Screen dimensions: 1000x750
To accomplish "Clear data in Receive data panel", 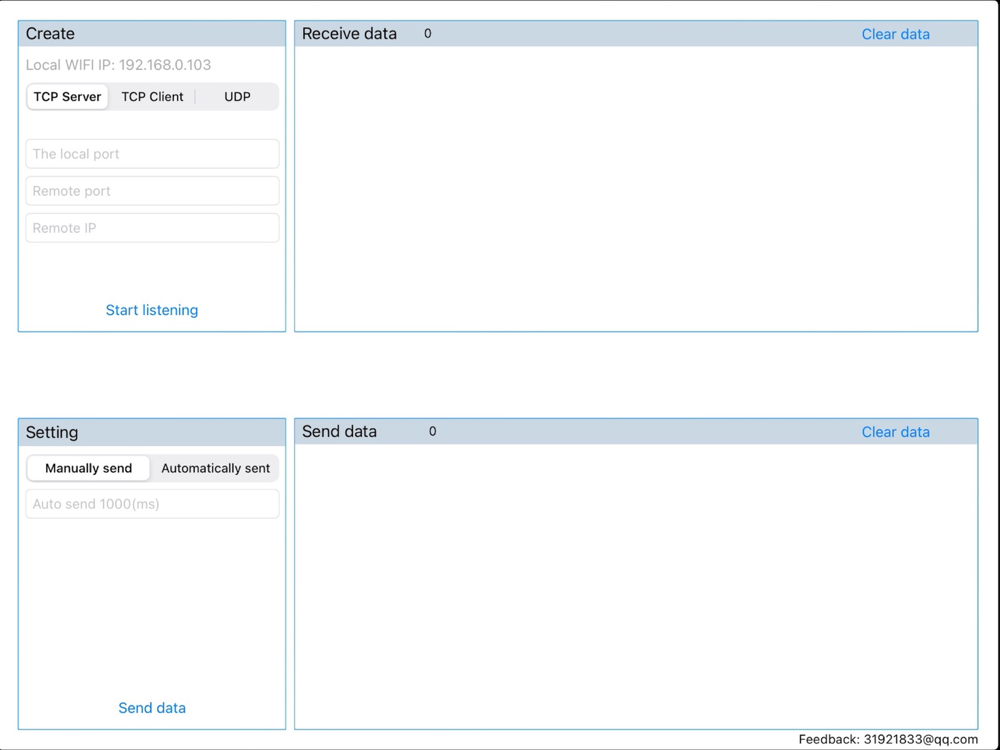I will click(895, 34).
